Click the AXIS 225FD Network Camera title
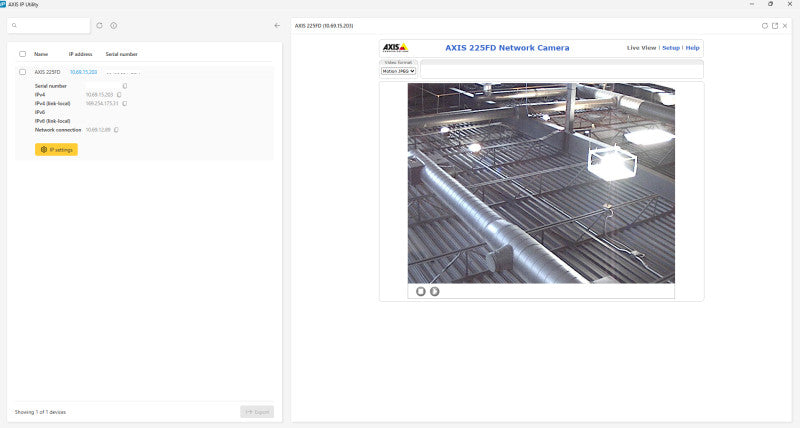The image size is (800, 428). click(507, 48)
